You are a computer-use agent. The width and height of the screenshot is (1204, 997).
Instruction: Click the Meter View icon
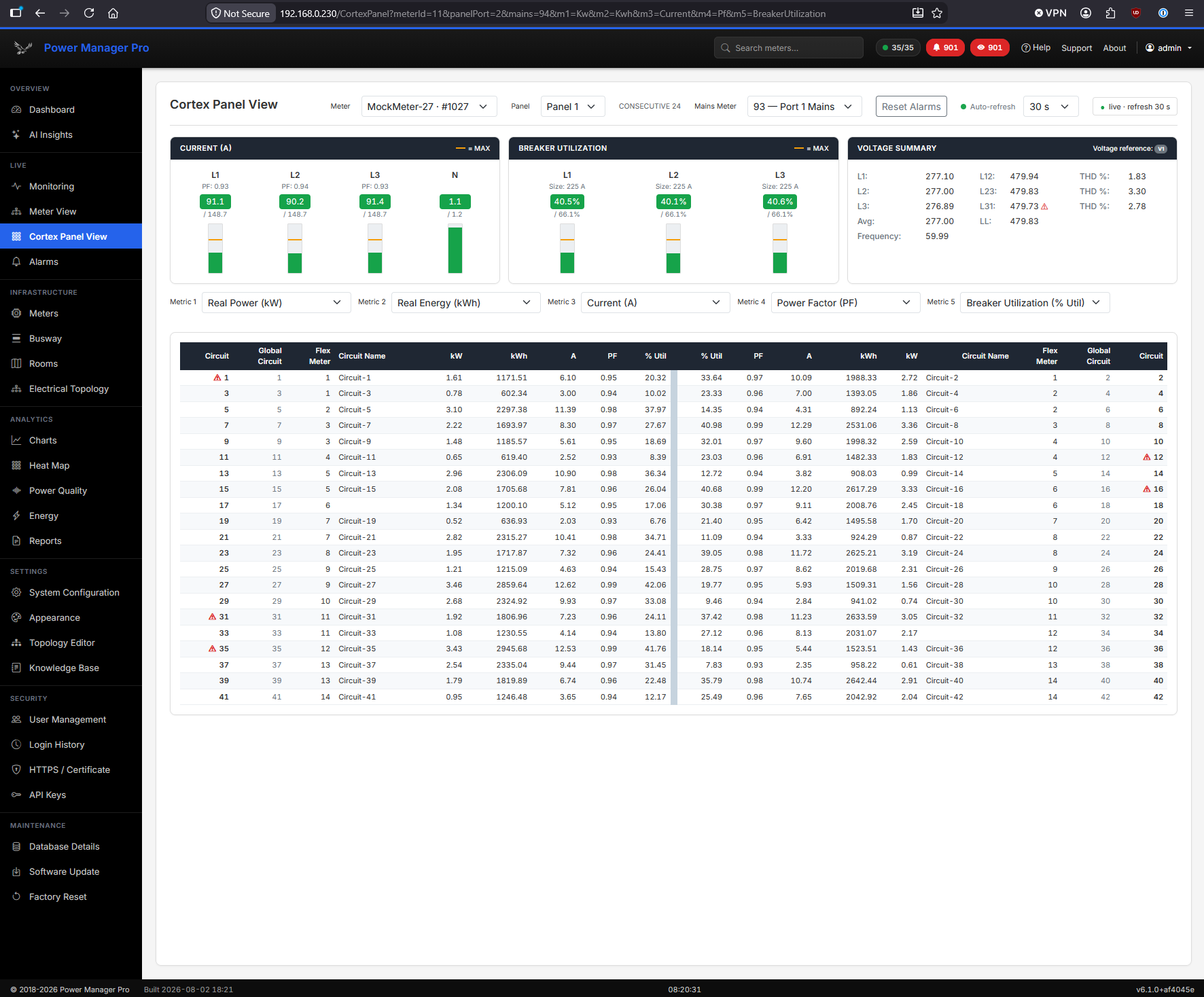pyautogui.click(x=16, y=211)
